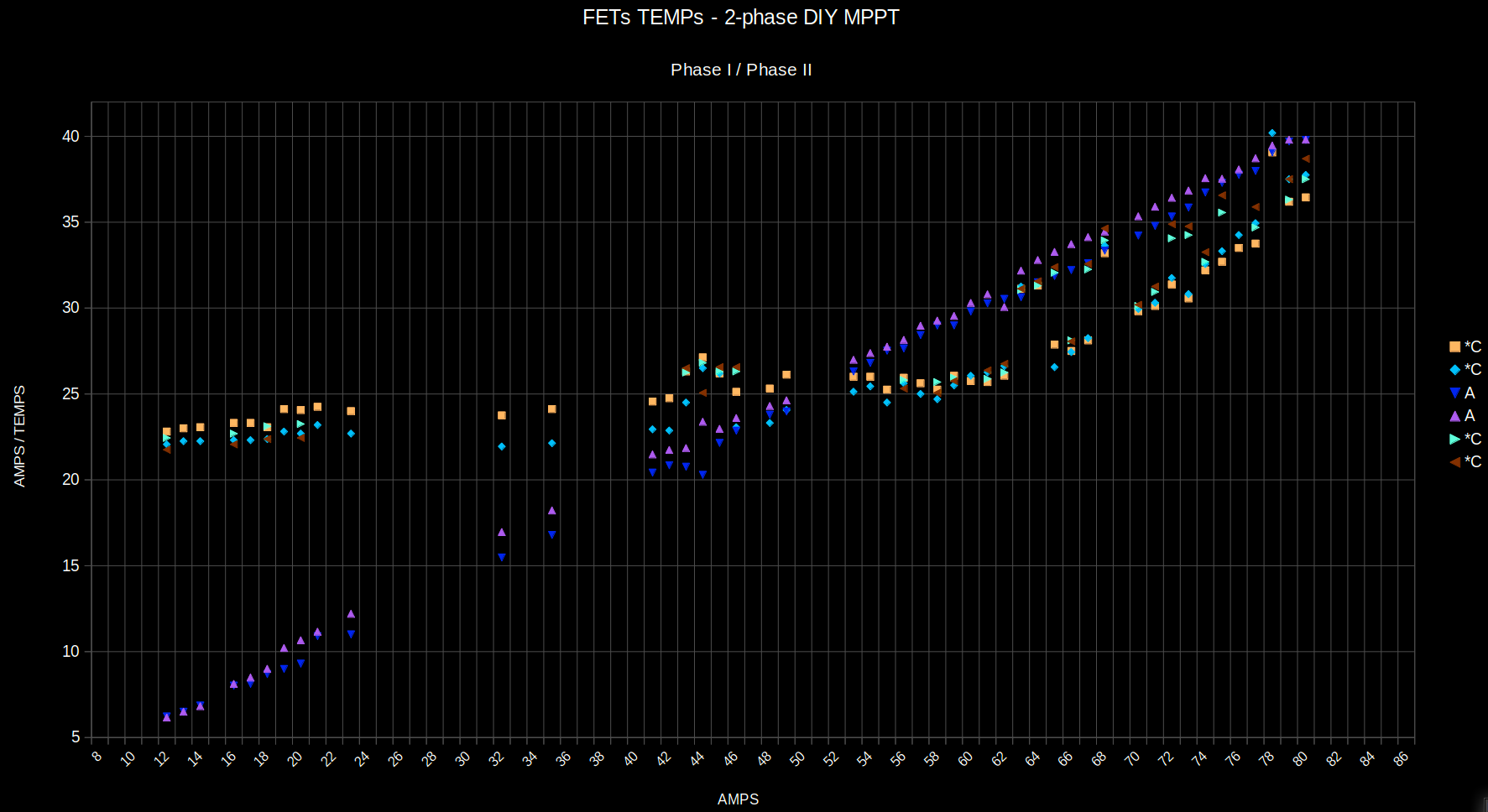
Task: Click the brown left-triangle legend marker
Action: (x=1454, y=461)
